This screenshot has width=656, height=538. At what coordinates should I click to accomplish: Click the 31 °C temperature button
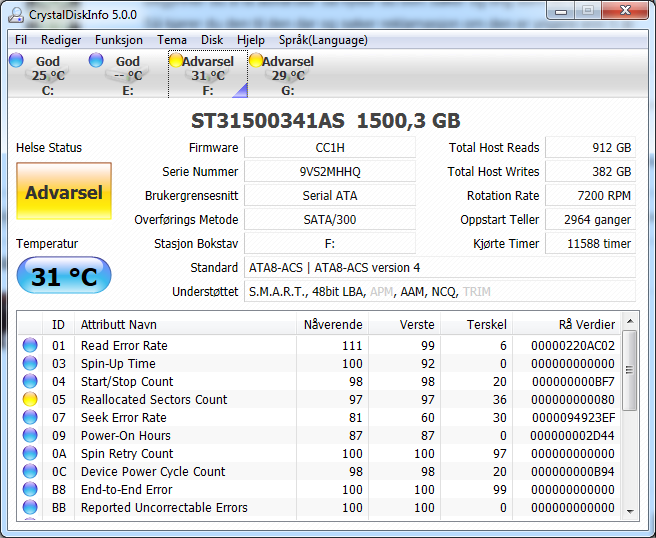[x=64, y=275]
